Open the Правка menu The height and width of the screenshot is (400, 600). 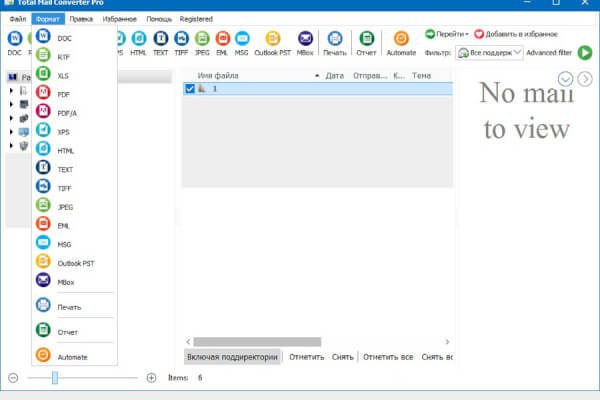tap(81, 19)
